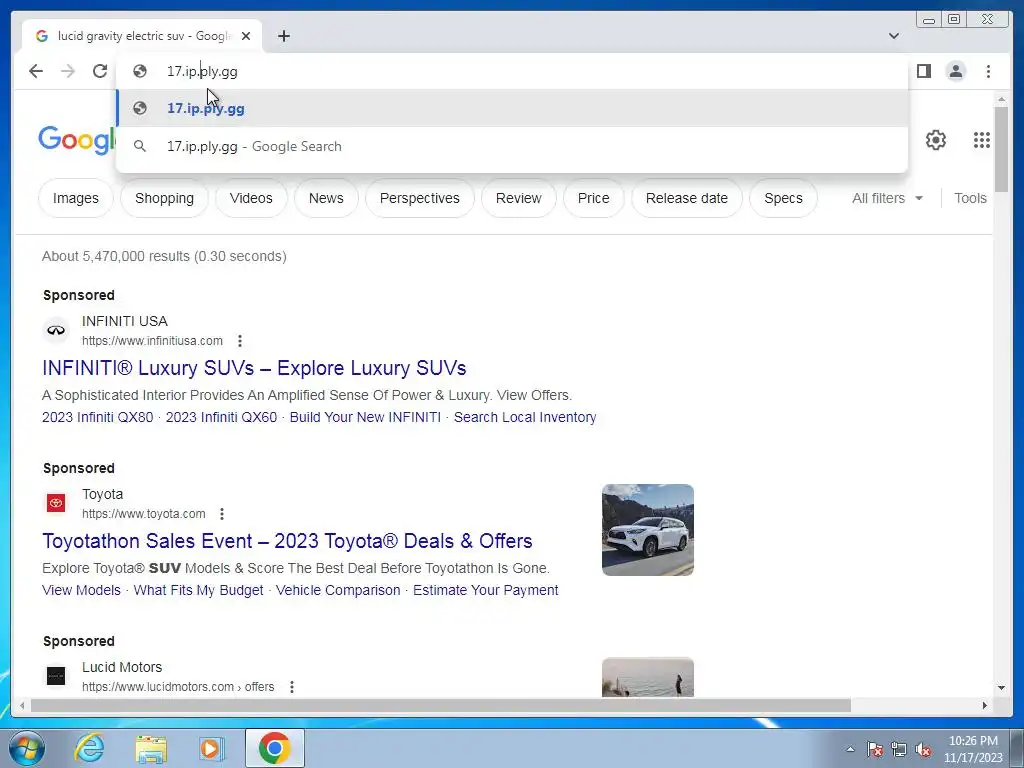Open the Lucid Motors ad thumbnail

648,677
